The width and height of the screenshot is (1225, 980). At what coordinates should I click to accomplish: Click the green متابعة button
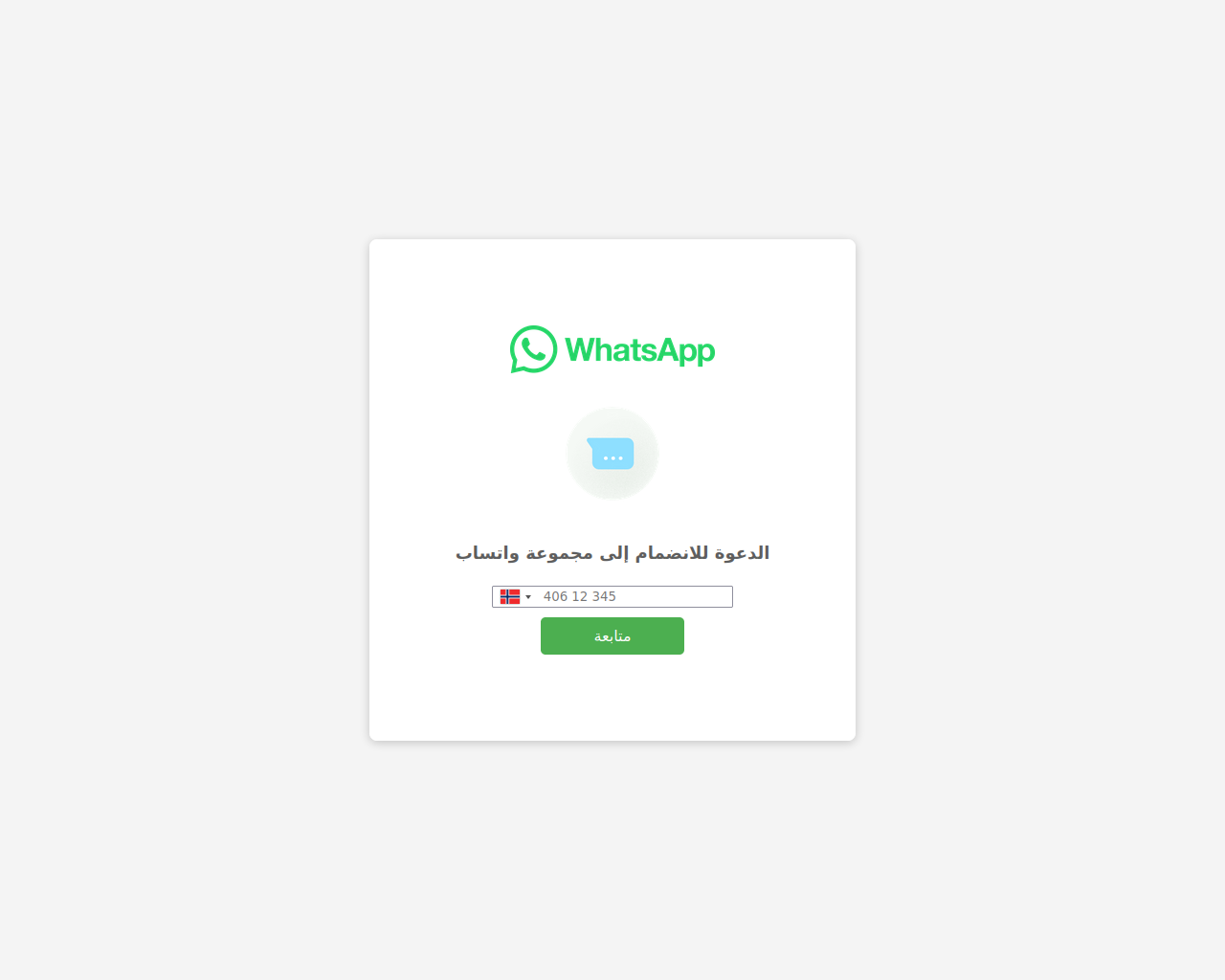(612, 636)
